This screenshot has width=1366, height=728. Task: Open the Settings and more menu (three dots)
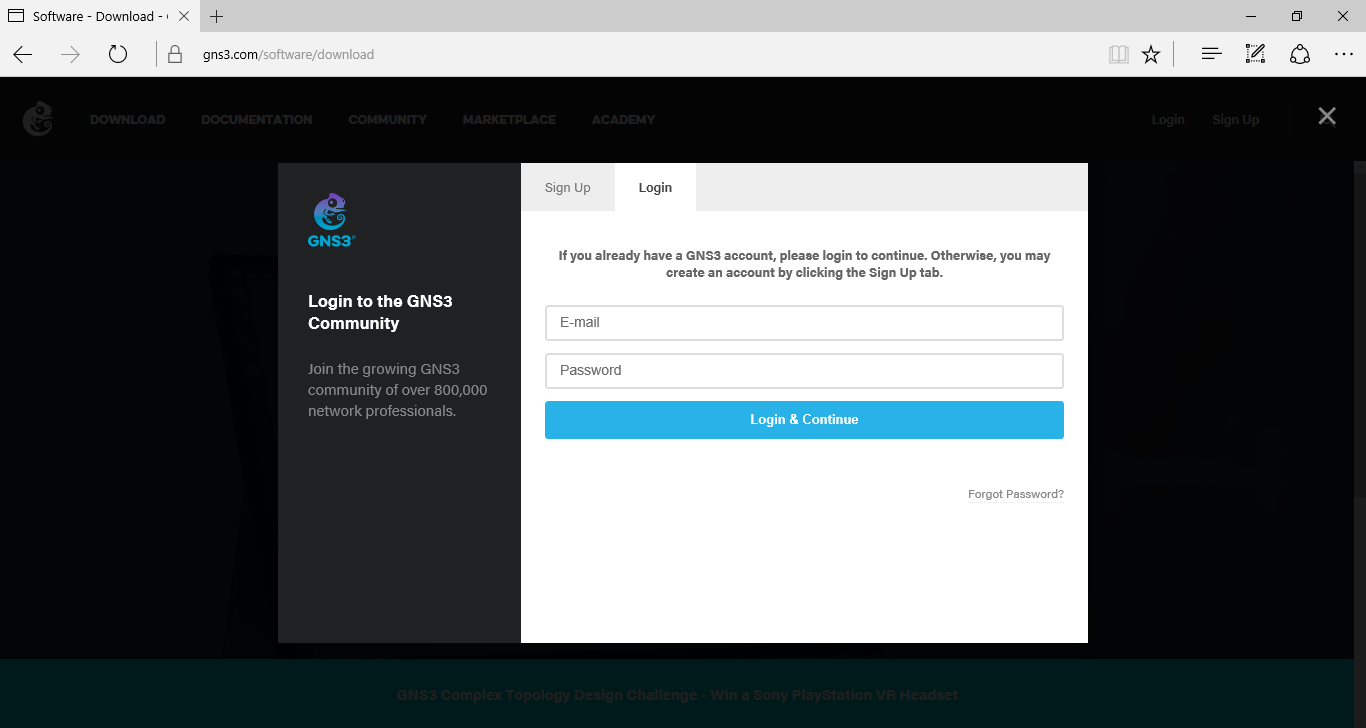click(1345, 54)
